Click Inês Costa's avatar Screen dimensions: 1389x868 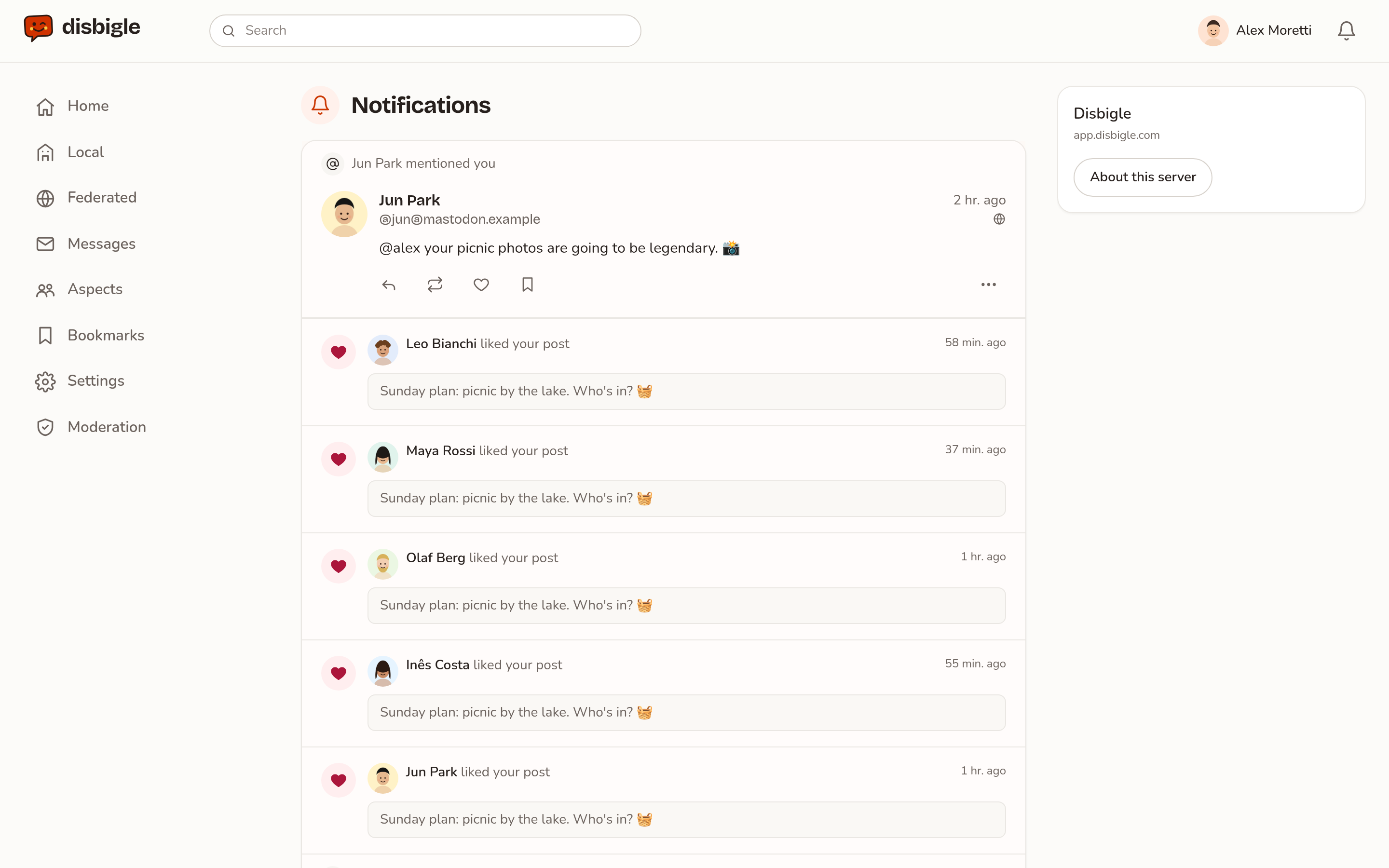click(x=383, y=671)
